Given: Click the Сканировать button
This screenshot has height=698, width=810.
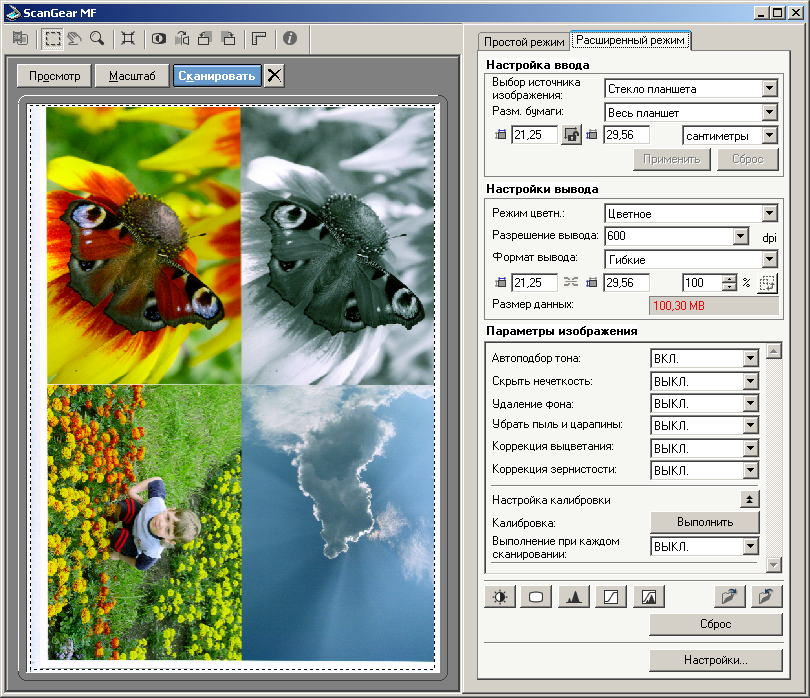Looking at the screenshot, I should (216, 76).
